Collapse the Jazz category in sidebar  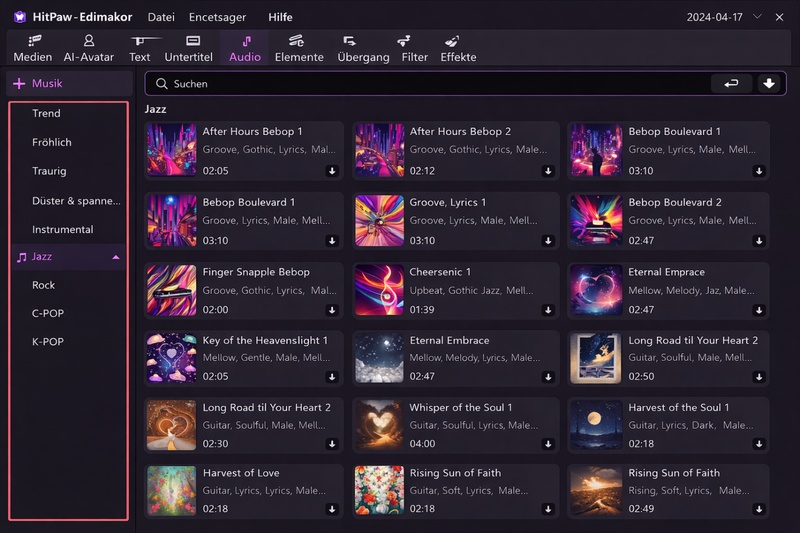(115, 258)
